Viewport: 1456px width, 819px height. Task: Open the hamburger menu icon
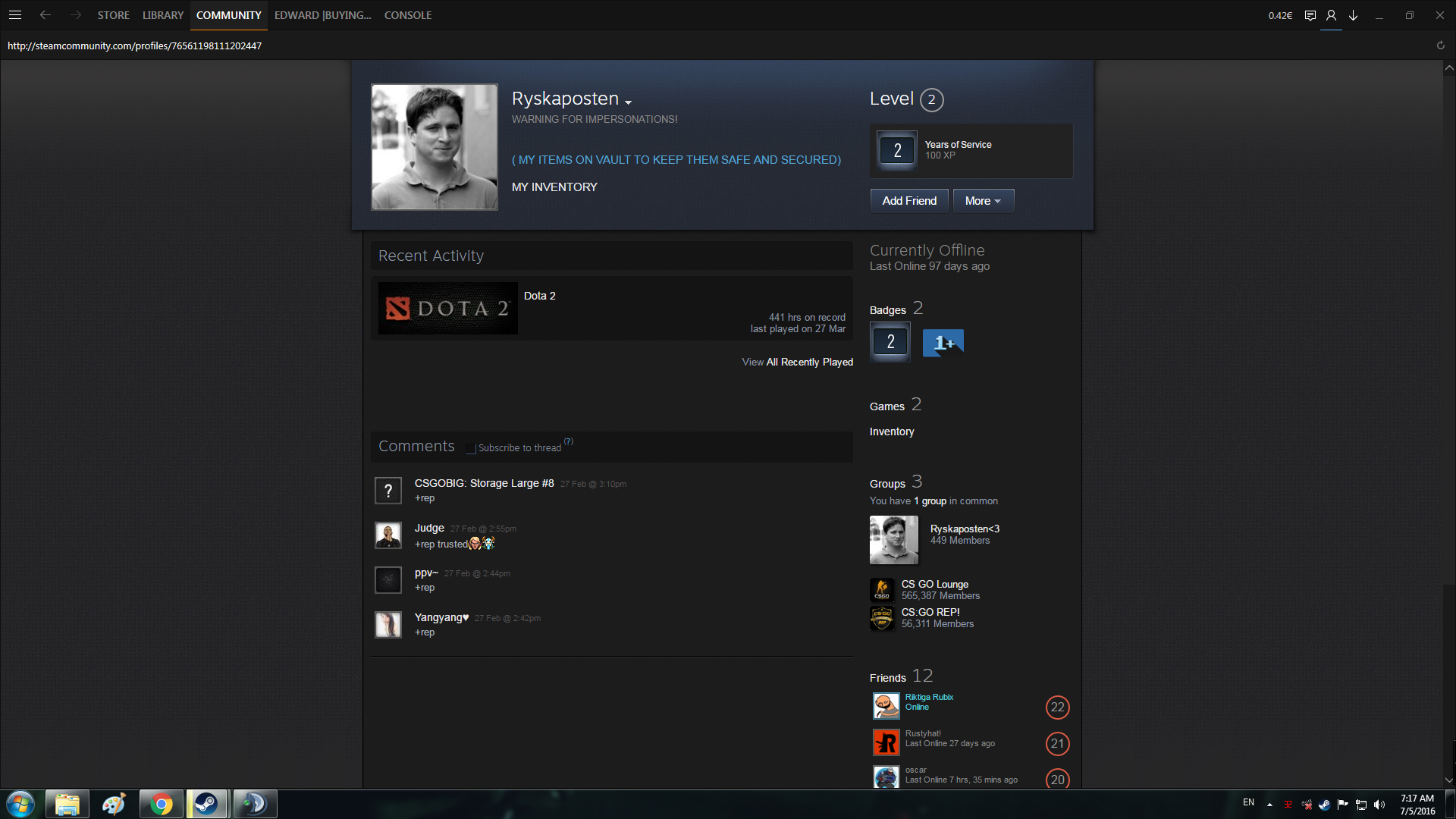(x=14, y=15)
